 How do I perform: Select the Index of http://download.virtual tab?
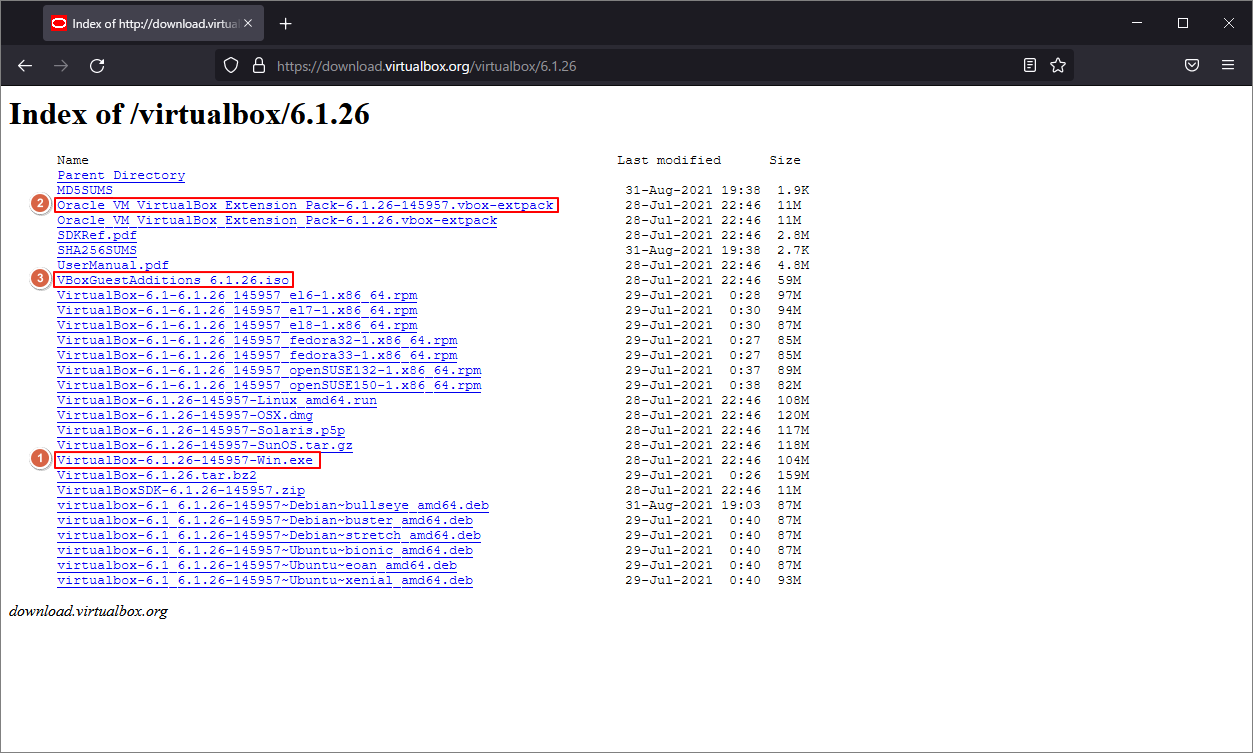[x=153, y=23]
